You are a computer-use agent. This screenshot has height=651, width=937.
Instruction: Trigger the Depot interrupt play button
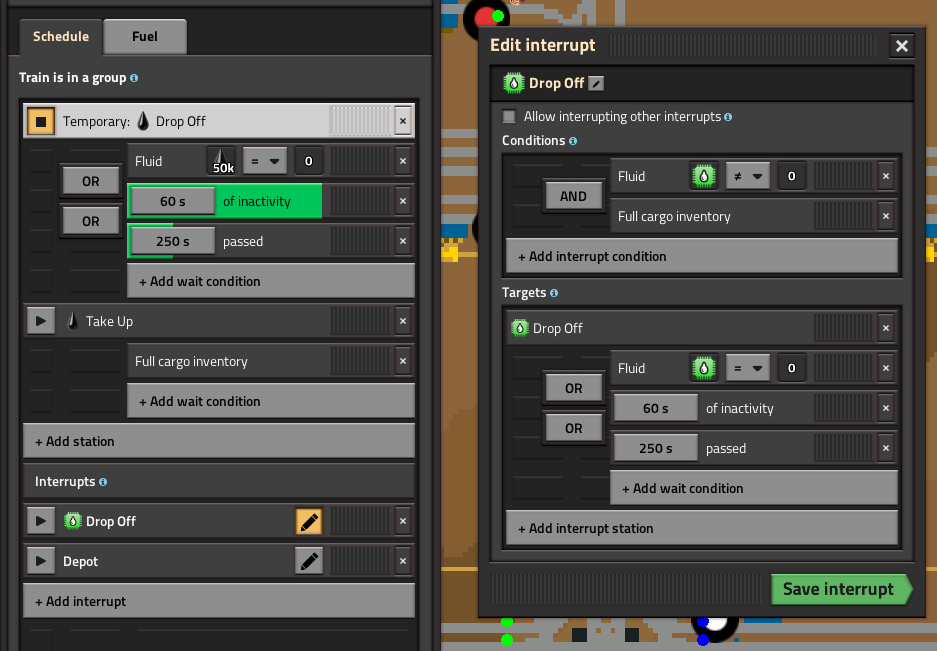[41, 561]
